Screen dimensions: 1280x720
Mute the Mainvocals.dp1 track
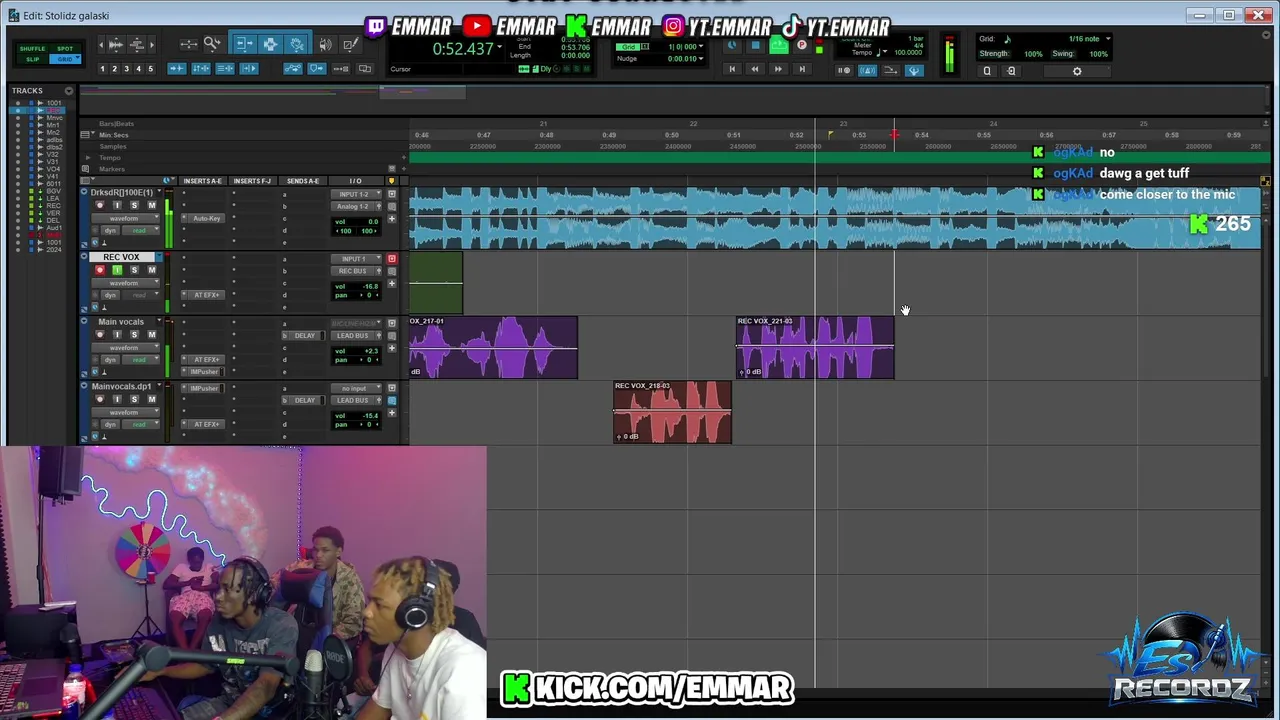pos(152,399)
